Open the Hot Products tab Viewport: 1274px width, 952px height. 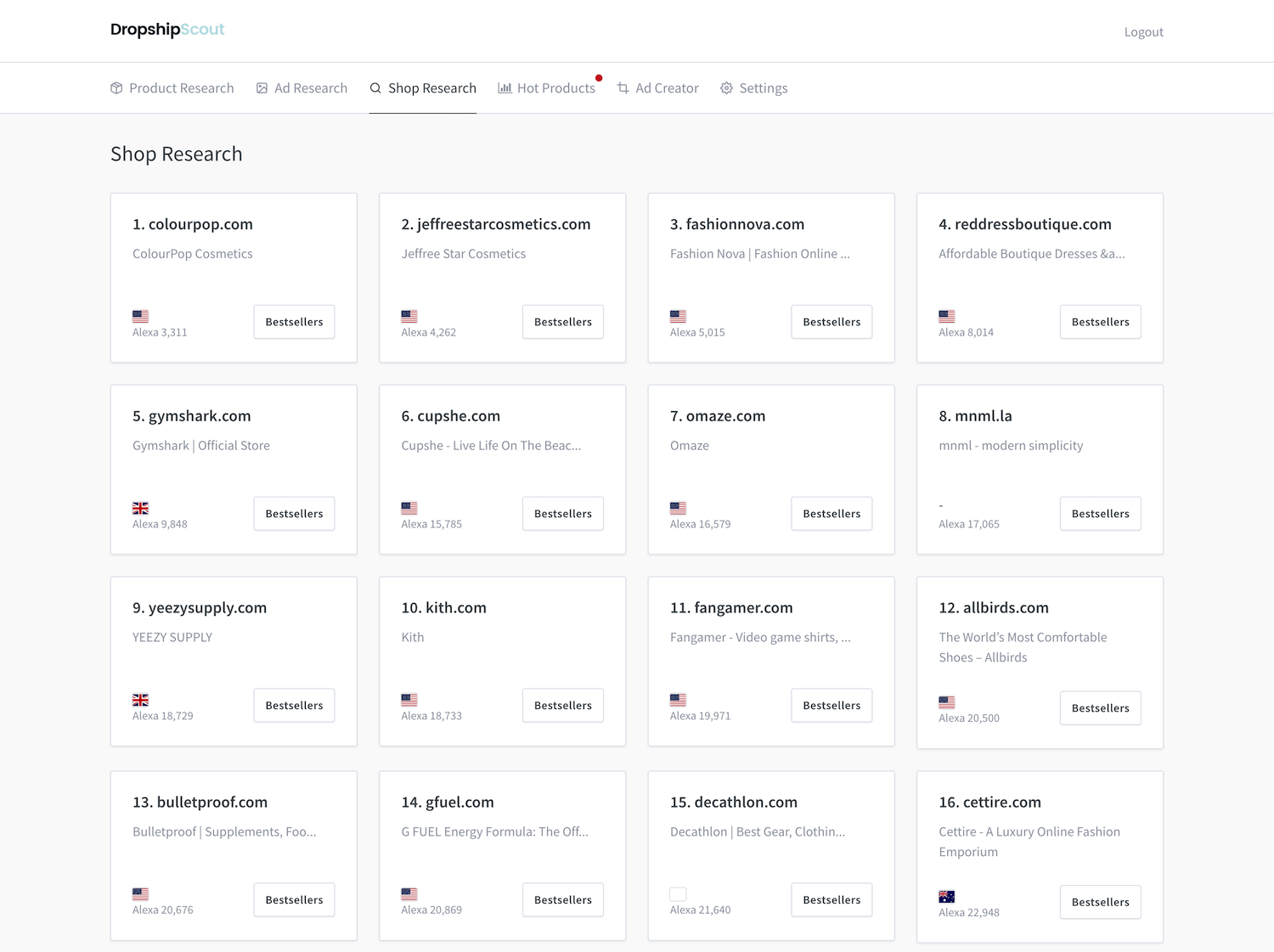(547, 88)
